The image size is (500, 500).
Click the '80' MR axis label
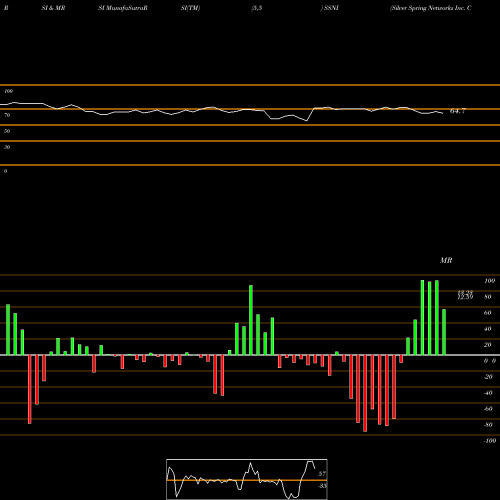click(488, 297)
